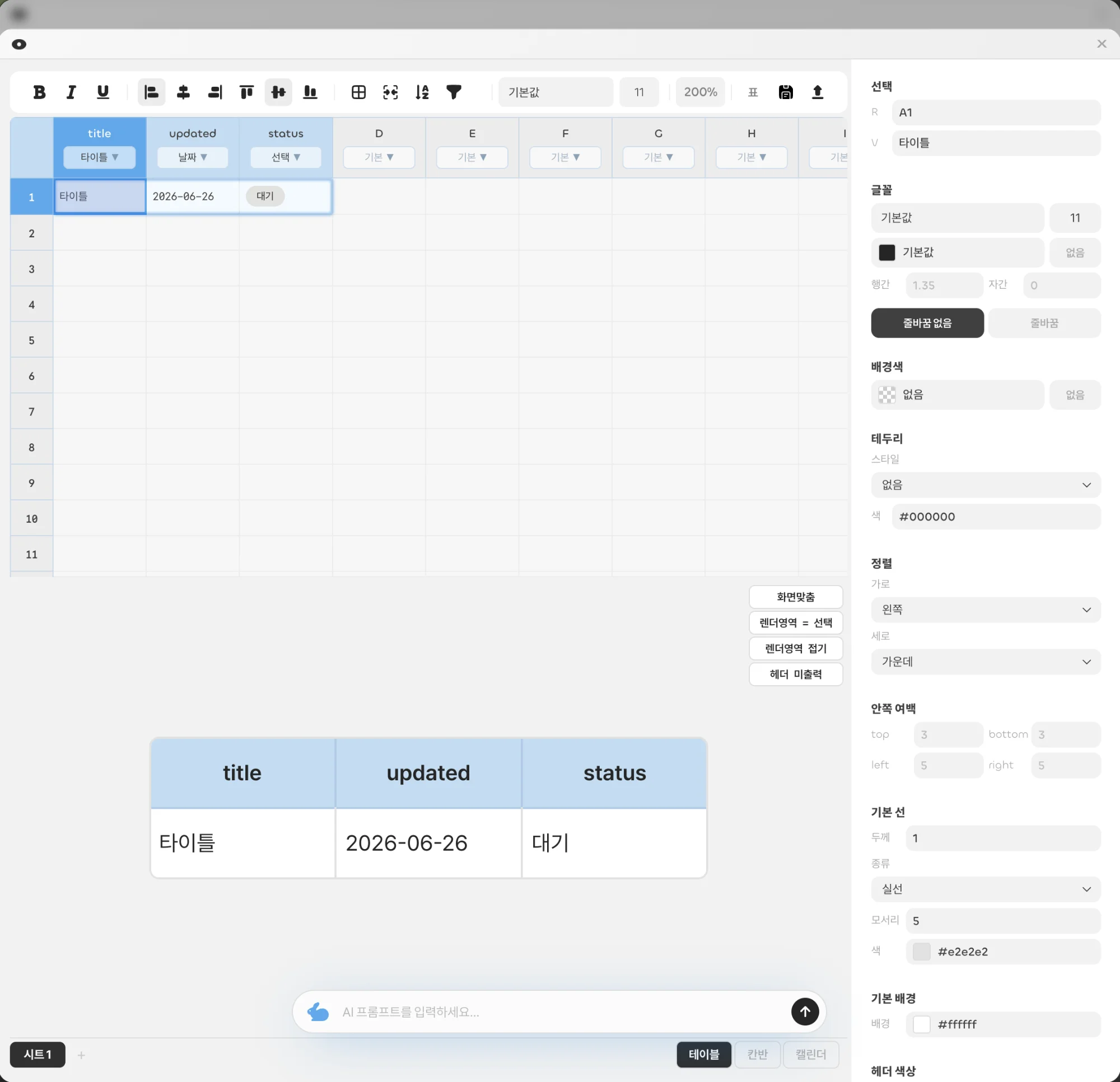Screen dimensions: 1120x1082
Task: Switch to the 칸반 view tab
Action: coord(757,1054)
